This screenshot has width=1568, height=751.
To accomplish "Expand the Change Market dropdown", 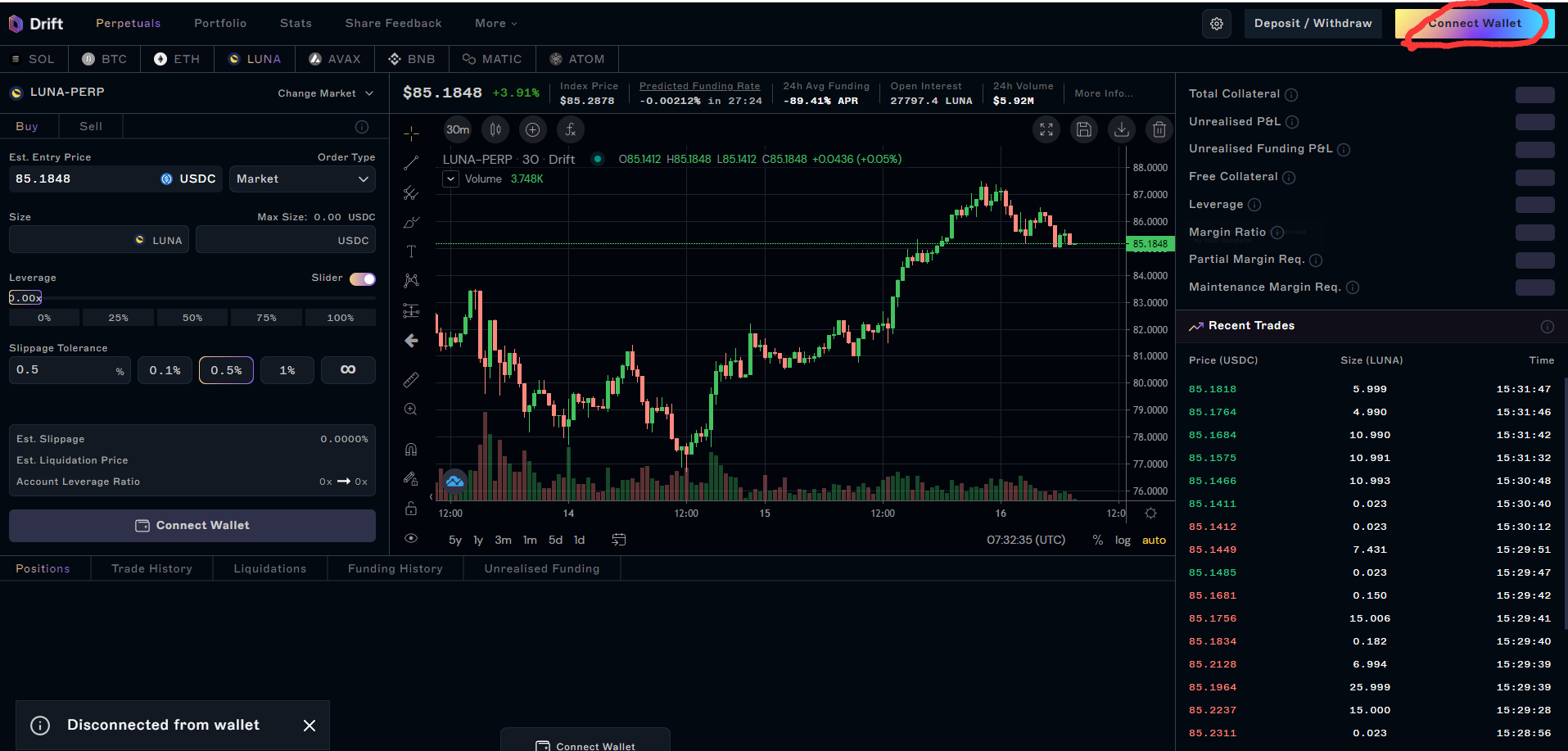I will coord(325,93).
